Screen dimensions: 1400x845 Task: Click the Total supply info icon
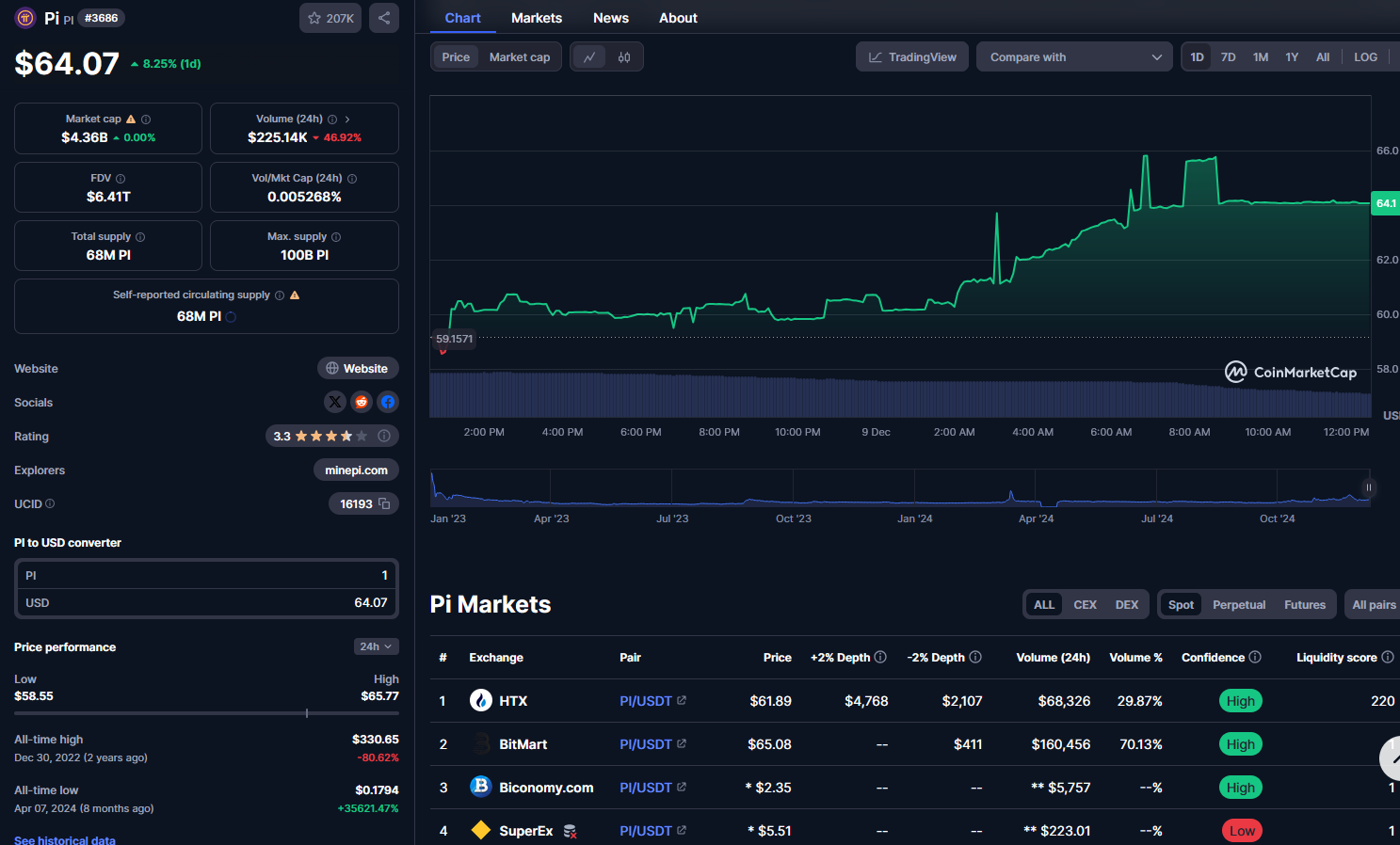click(x=140, y=237)
